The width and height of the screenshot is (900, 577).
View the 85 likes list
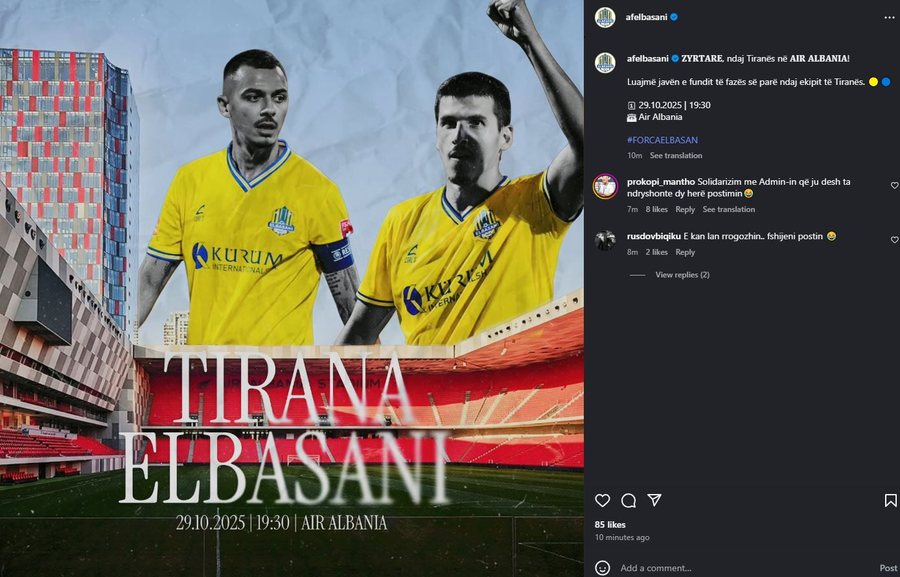pyautogui.click(x=610, y=525)
